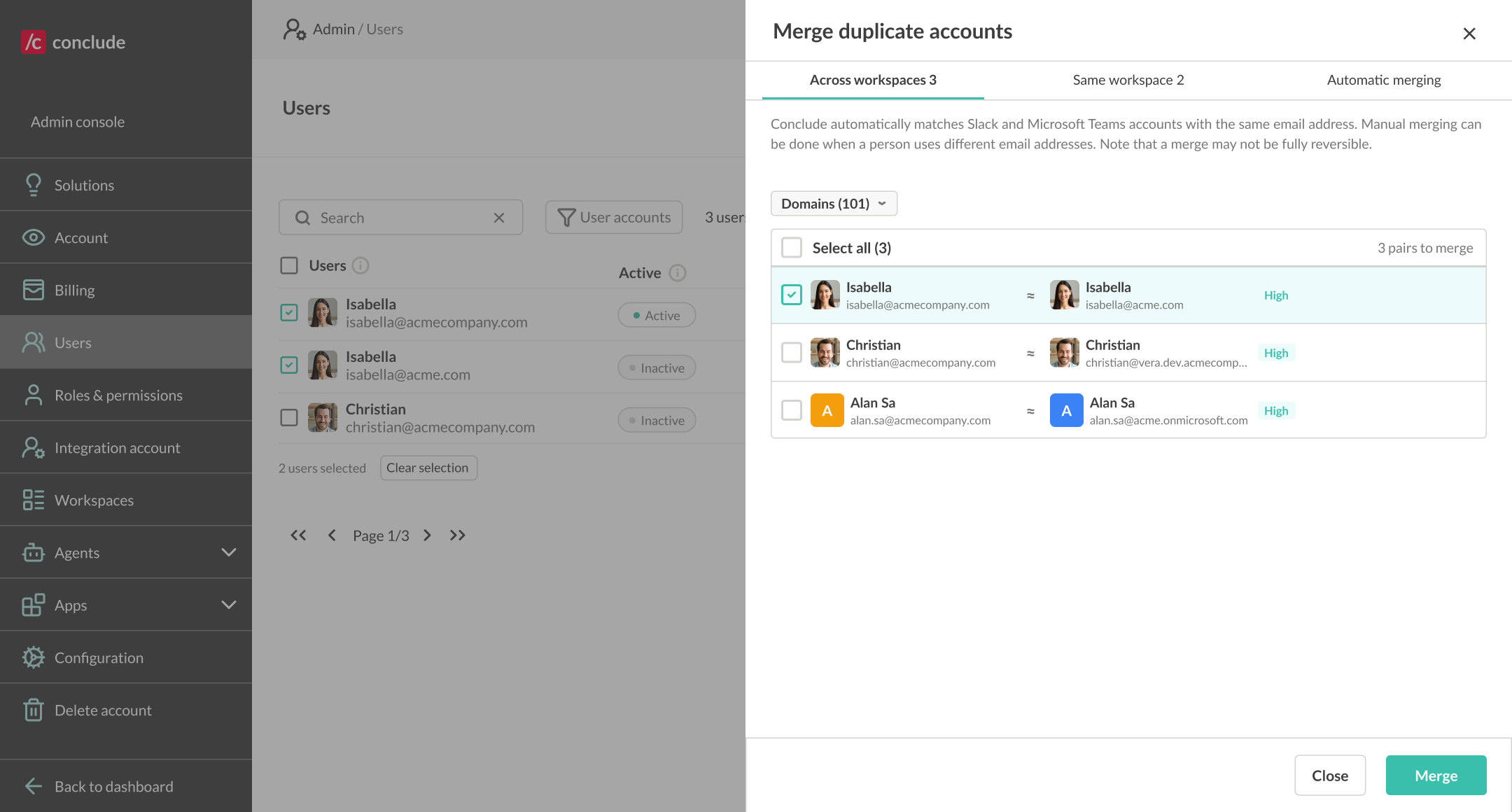The width and height of the screenshot is (1512, 812).
Task: Click the Integration account icon
Action: pyautogui.click(x=33, y=447)
